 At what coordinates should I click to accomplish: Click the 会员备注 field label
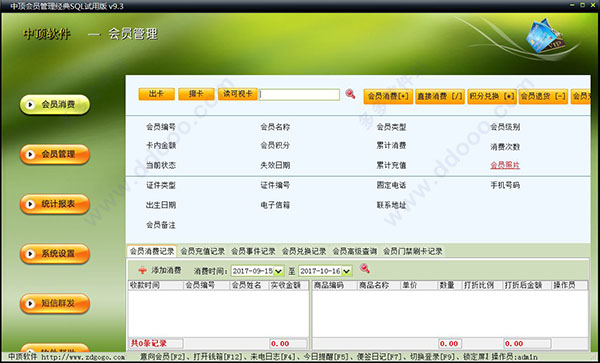point(161,225)
